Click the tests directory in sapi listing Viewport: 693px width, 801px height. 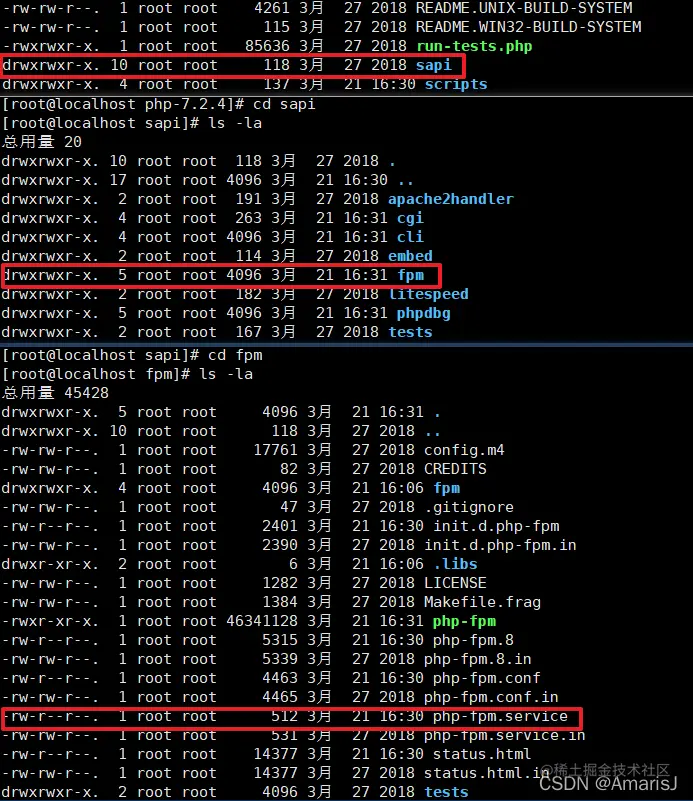pyautogui.click(x=411, y=332)
